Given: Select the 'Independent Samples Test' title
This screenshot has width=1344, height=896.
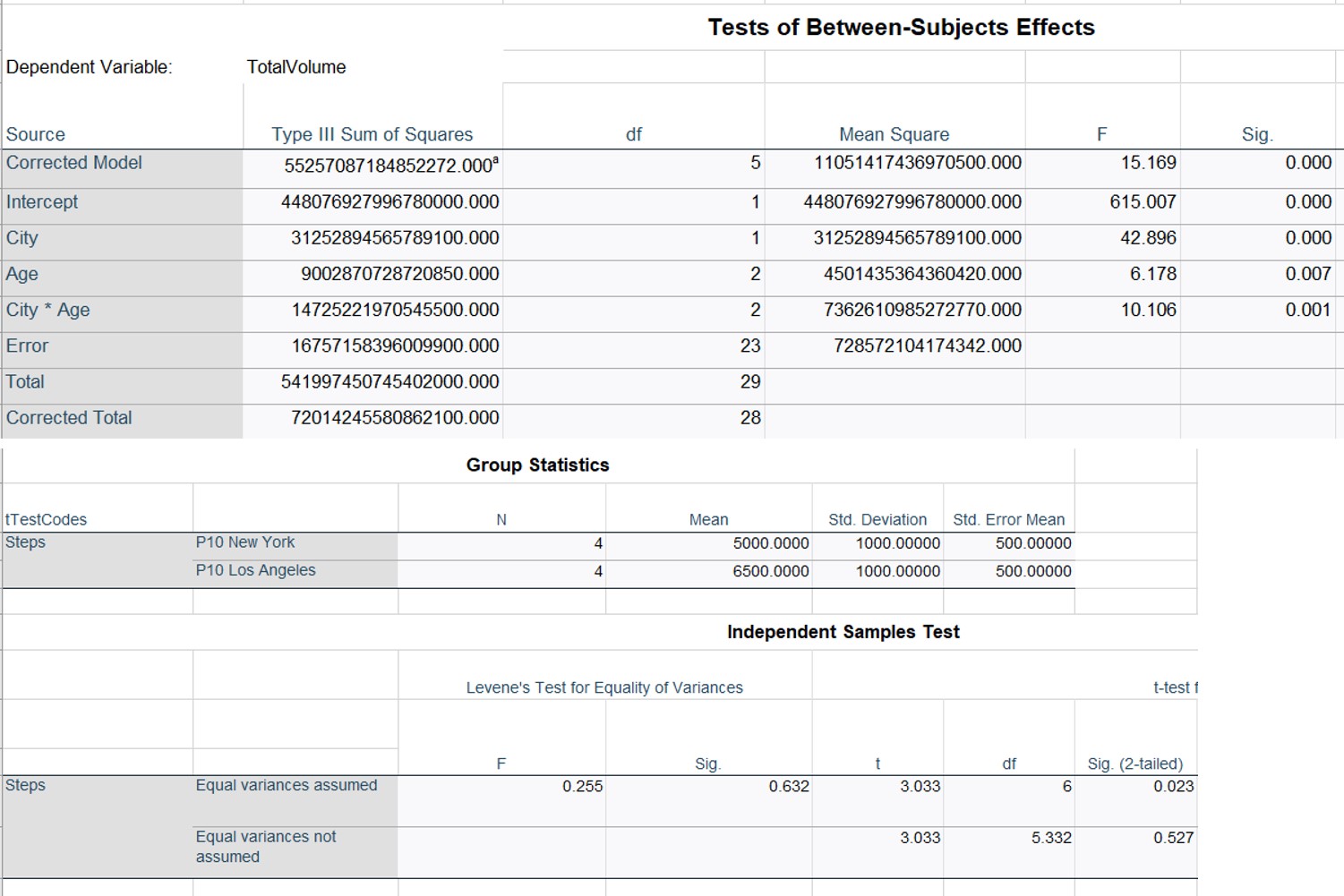Looking at the screenshot, I should point(843,632).
